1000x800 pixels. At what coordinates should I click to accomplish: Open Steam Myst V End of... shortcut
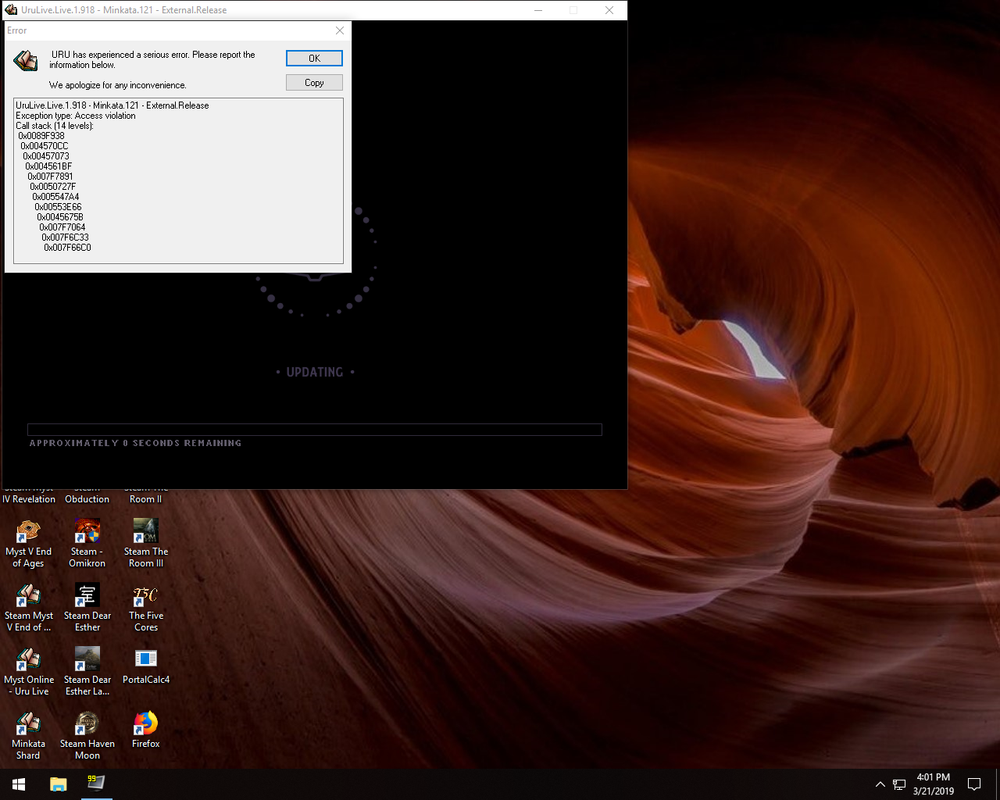pyautogui.click(x=29, y=607)
